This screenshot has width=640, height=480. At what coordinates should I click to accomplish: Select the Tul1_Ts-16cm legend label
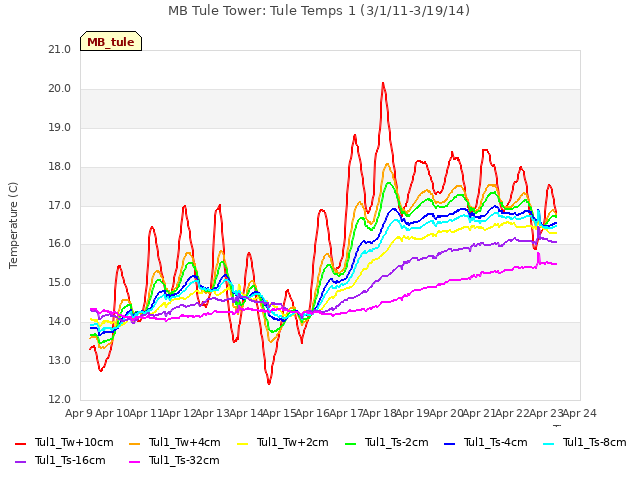click(70, 460)
